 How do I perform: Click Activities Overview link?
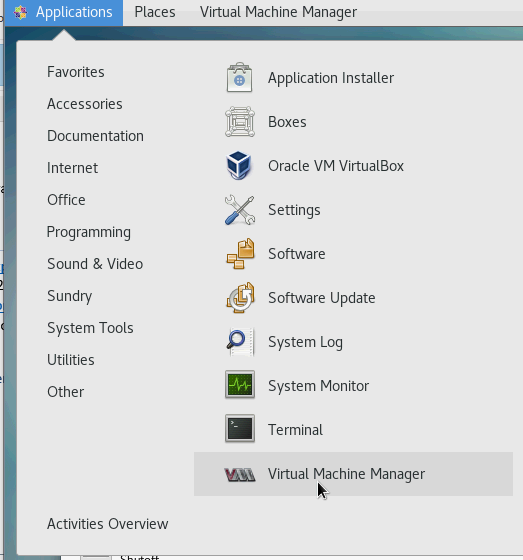[x=108, y=524]
